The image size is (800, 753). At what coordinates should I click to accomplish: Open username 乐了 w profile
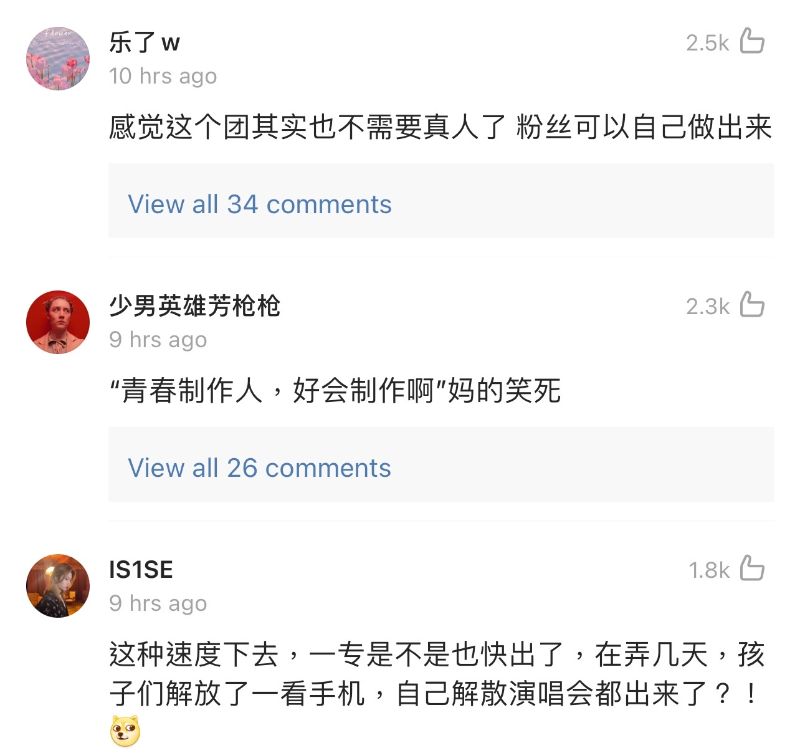144,42
